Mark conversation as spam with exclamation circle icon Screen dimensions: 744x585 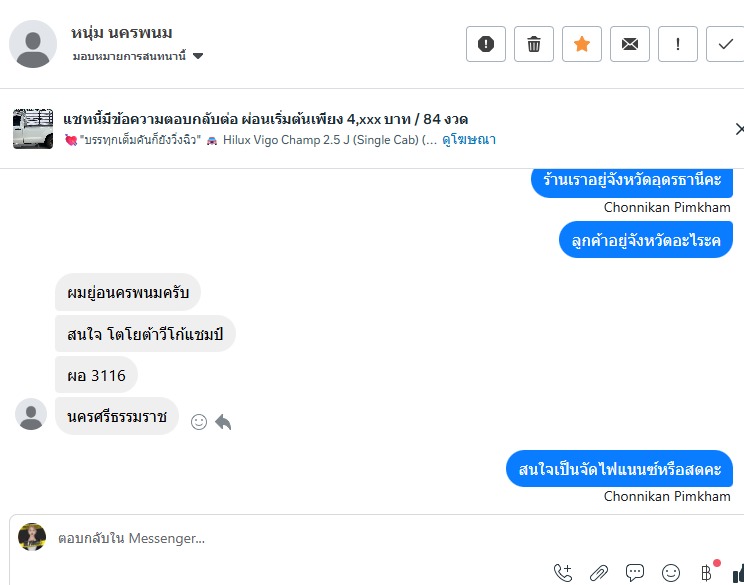[486, 44]
